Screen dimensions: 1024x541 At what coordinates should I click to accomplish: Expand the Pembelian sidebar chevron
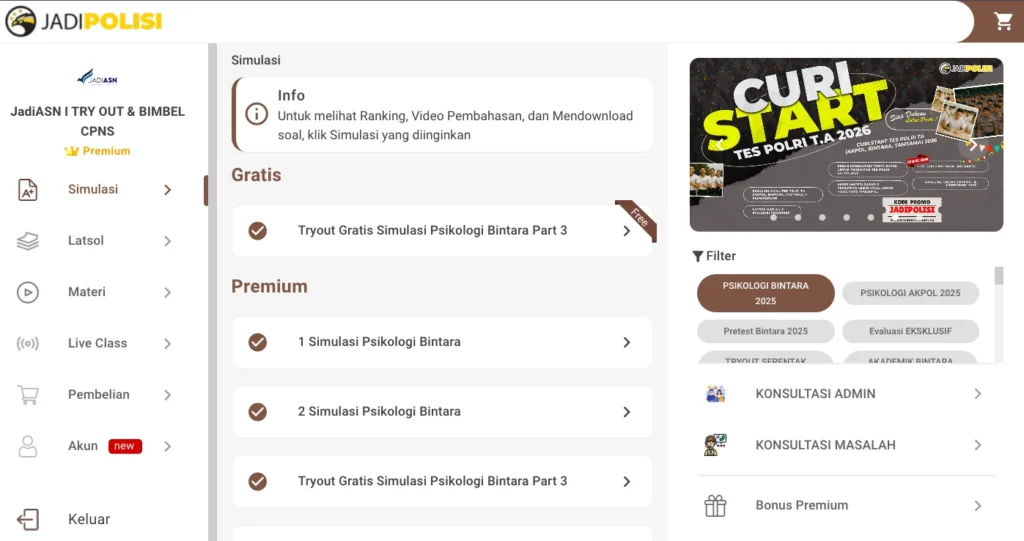(x=167, y=395)
